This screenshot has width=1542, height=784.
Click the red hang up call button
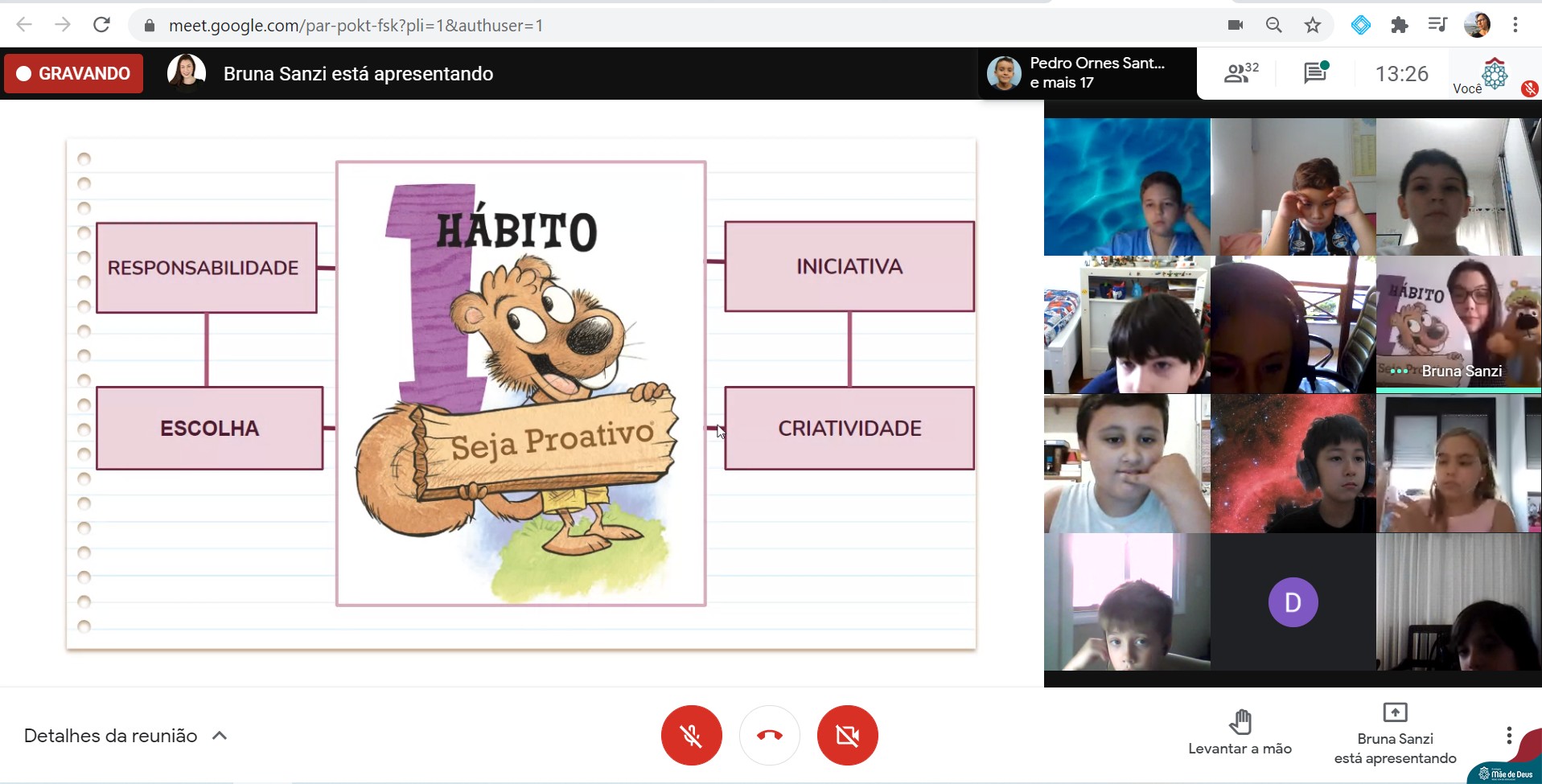pyautogui.click(x=770, y=735)
